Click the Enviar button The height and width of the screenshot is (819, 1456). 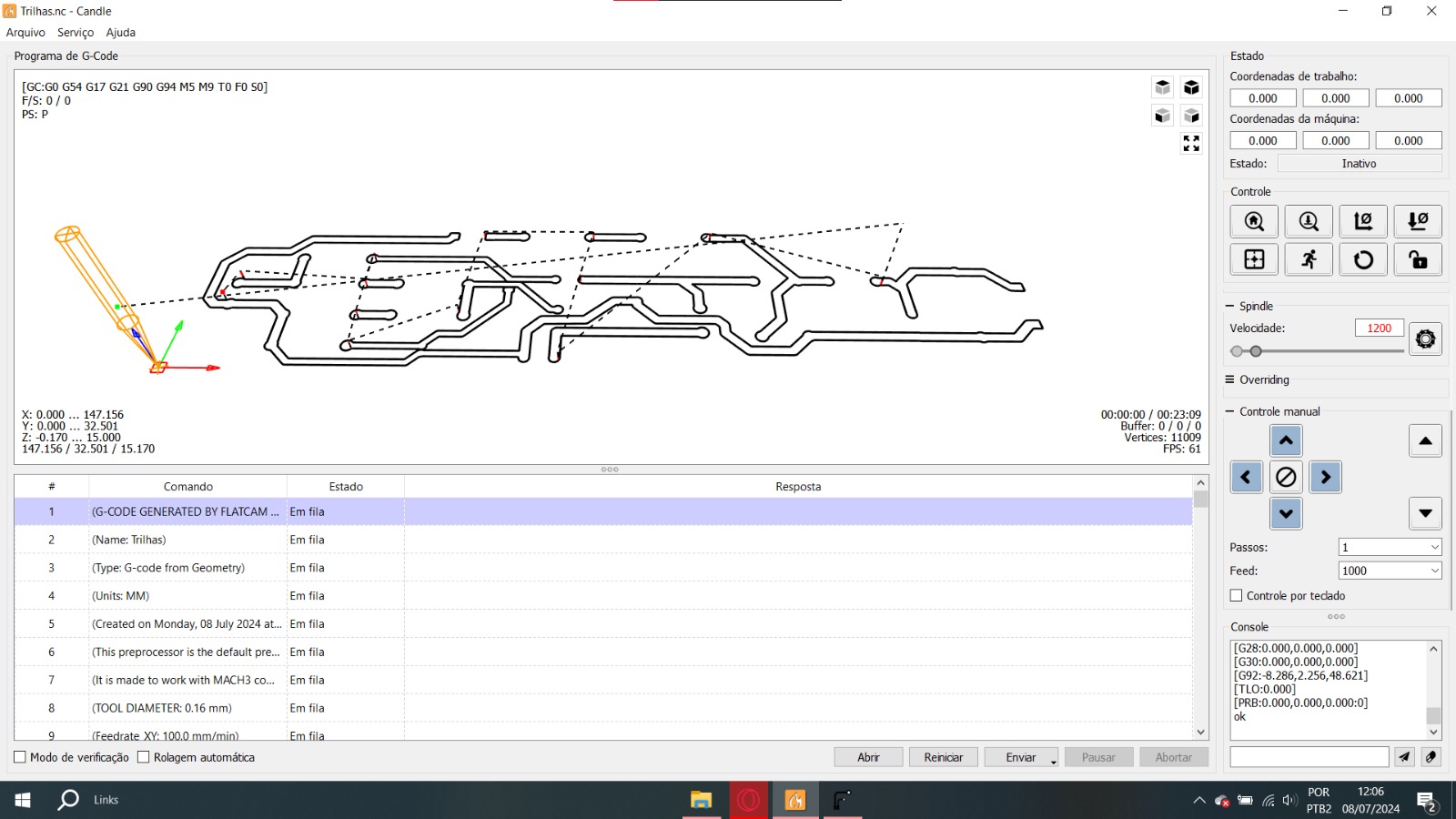[x=1020, y=757]
